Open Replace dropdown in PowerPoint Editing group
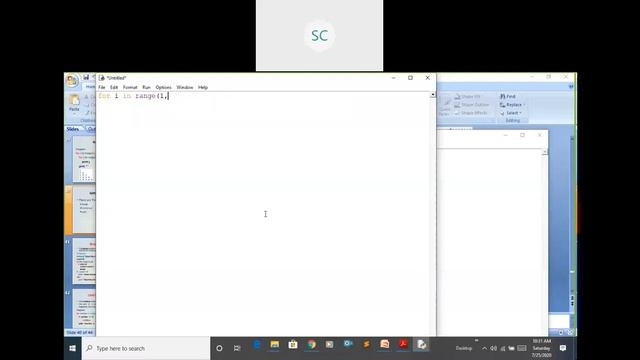Viewport: 640px width, 360px height. [513, 104]
